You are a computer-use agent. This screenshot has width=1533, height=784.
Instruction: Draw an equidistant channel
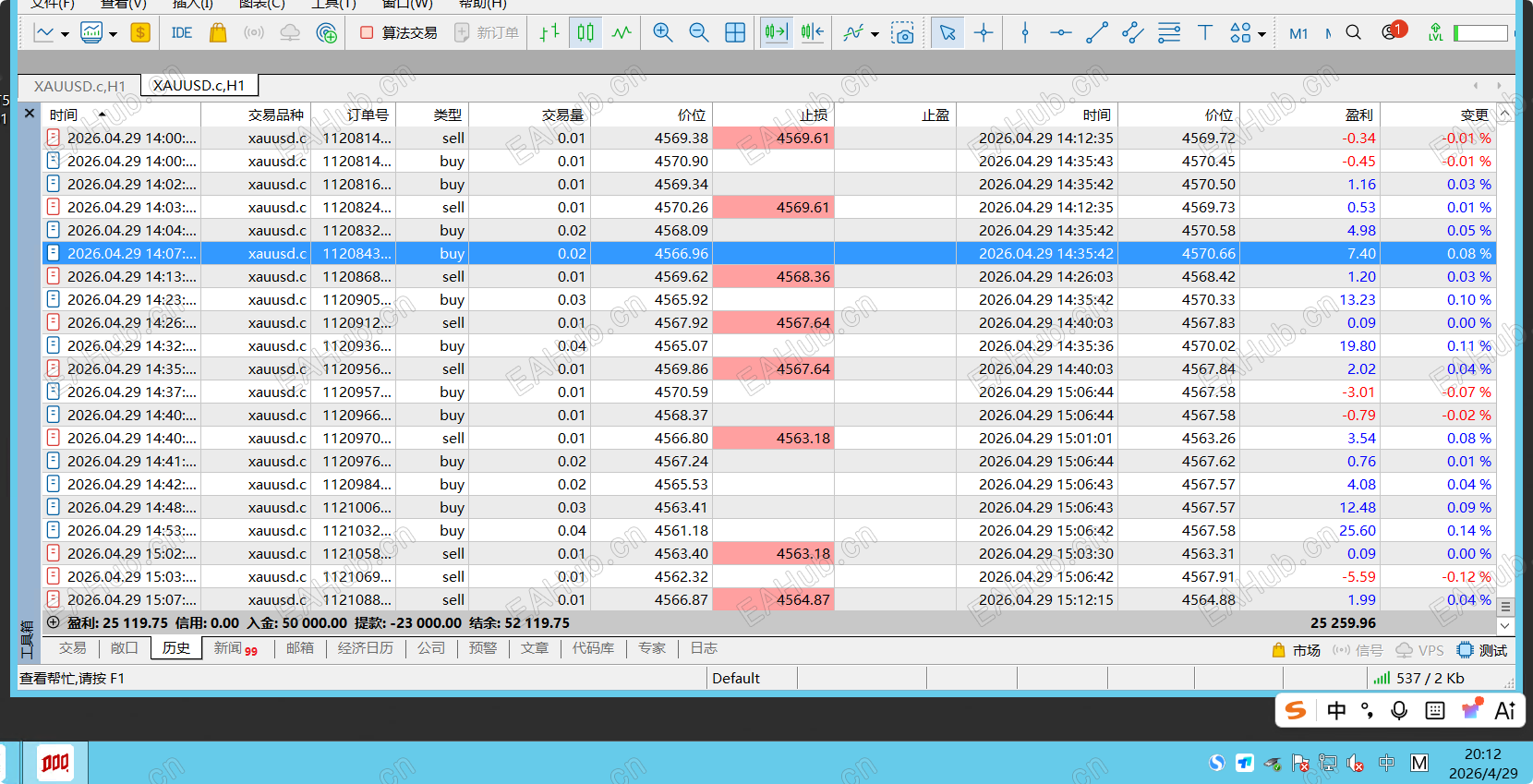1133,33
